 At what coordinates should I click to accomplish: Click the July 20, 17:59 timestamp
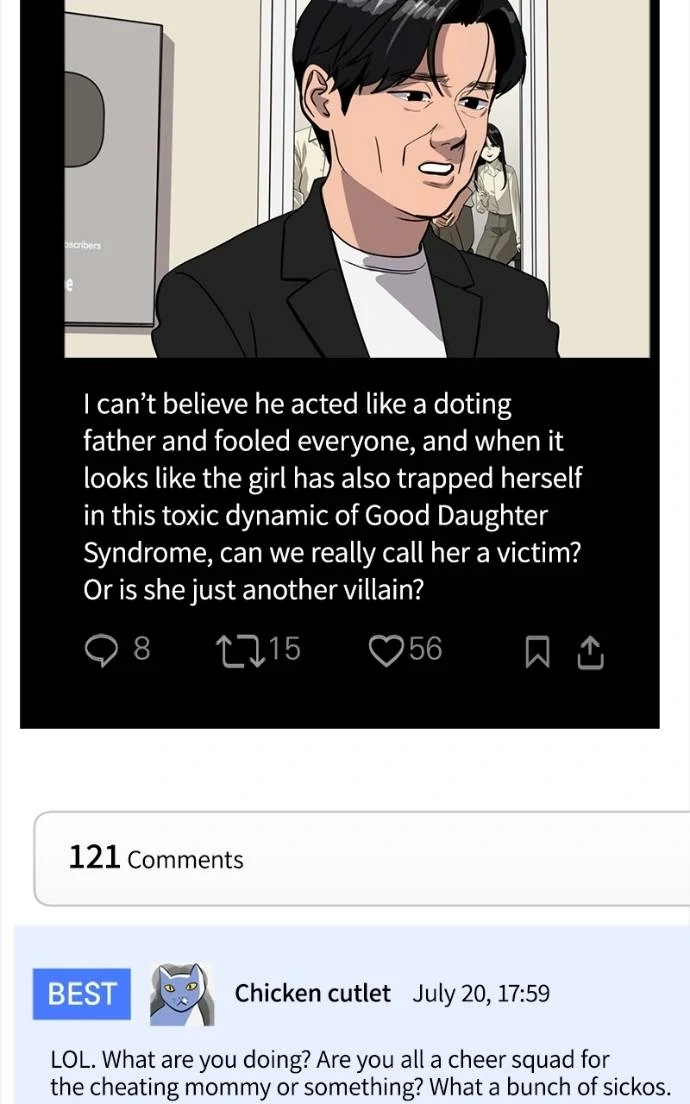point(481,994)
